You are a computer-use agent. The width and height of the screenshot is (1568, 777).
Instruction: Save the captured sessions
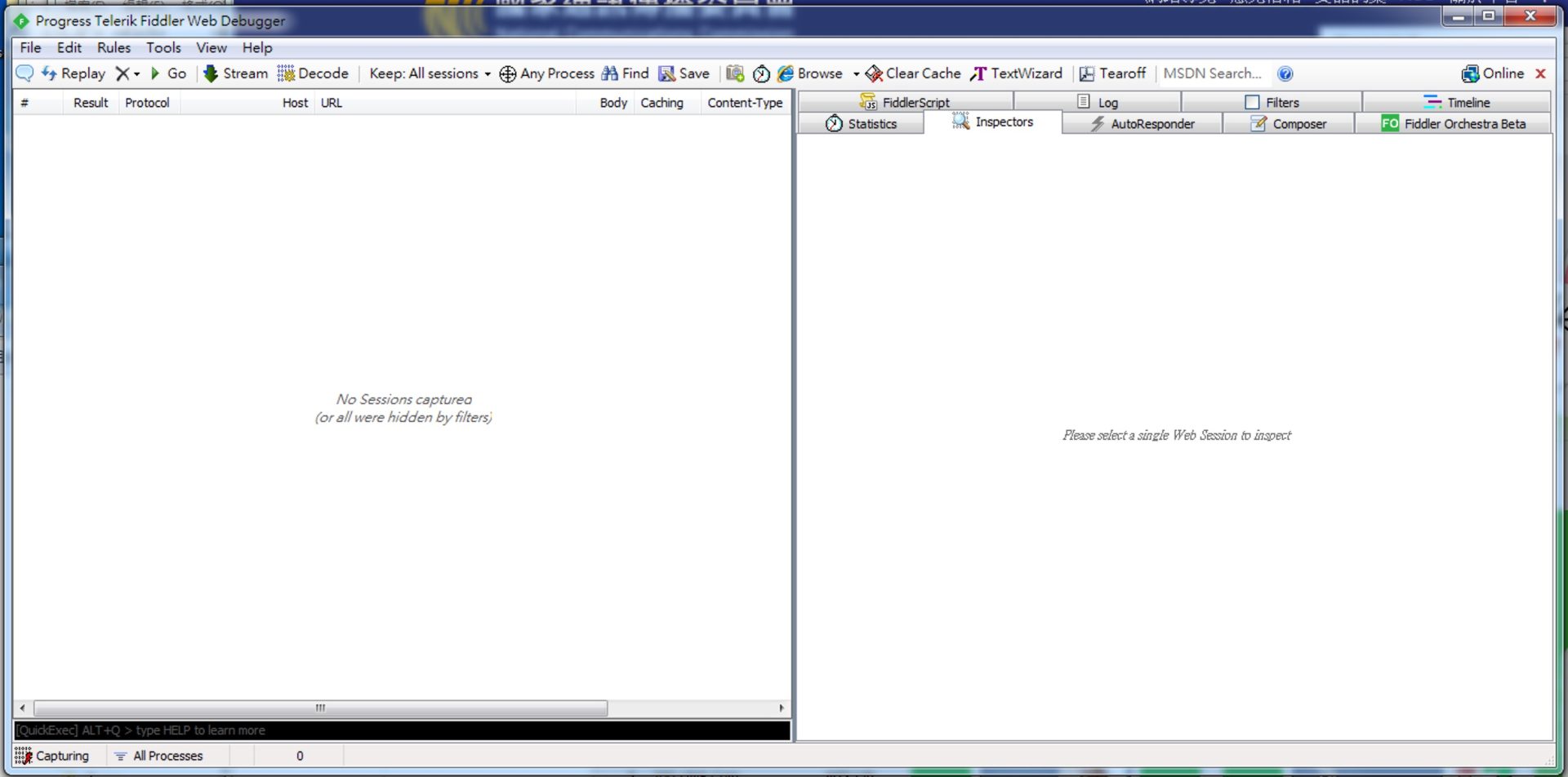pyautogui.click(x=684, y=73)
